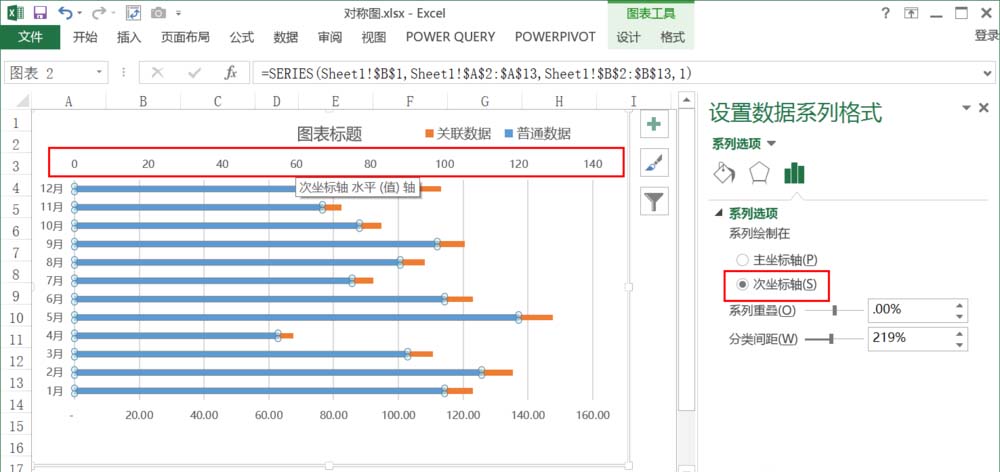
Task: Select 主坐标轴(P) radio button
Action: pyautogui.click(x=742, y=260)
